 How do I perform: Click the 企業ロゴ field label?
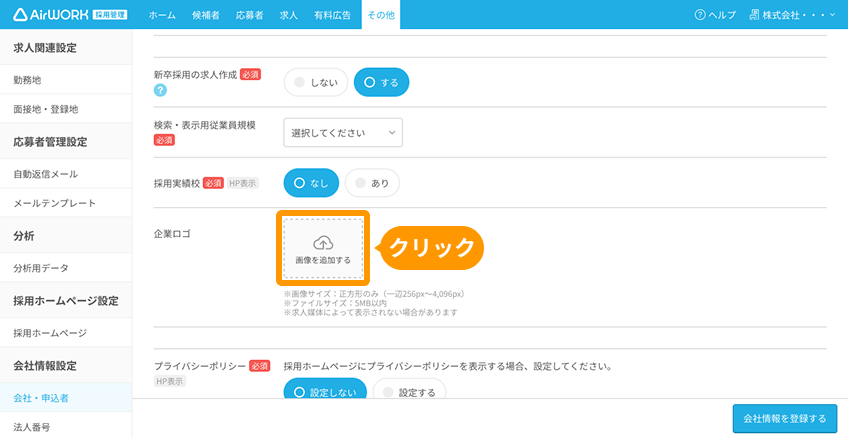(173, 234)
